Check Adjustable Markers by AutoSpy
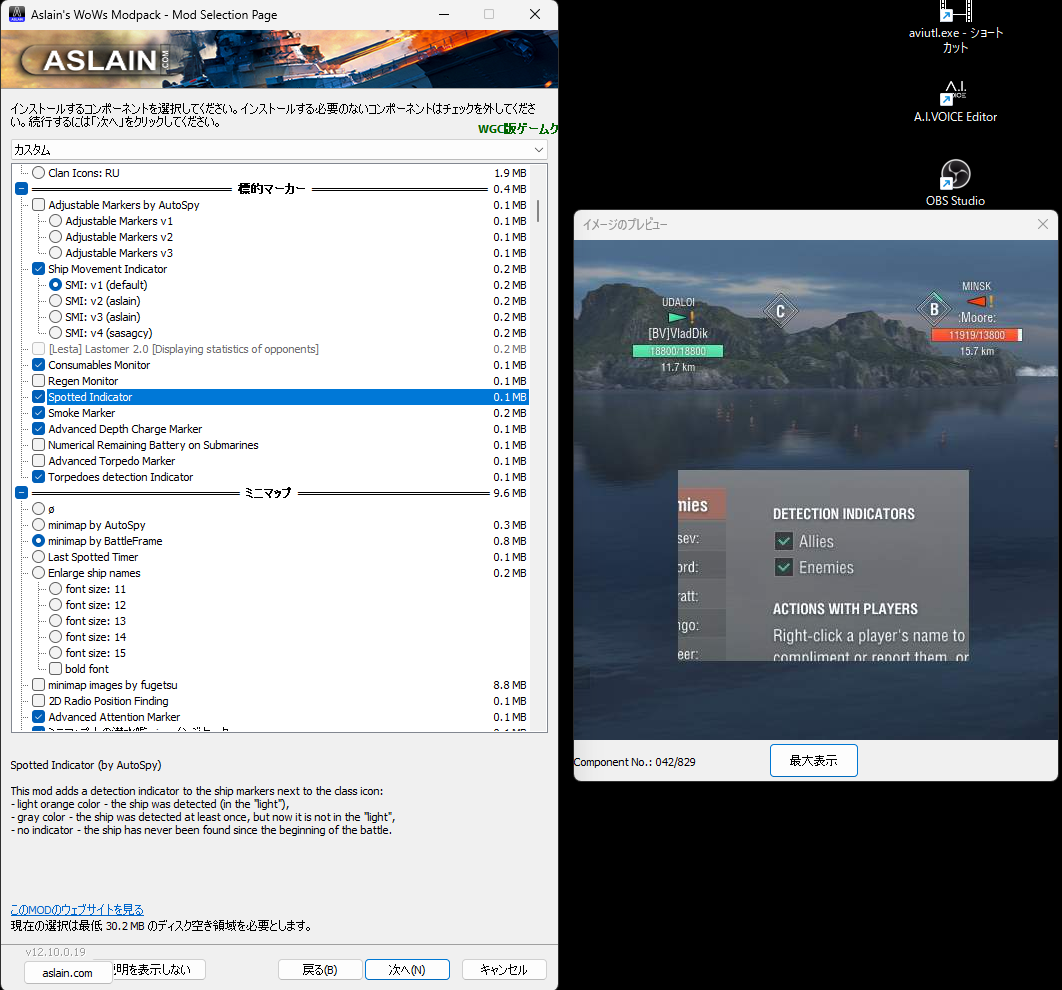The width and height of the screenshot is (1062, 990). [38, 204]
